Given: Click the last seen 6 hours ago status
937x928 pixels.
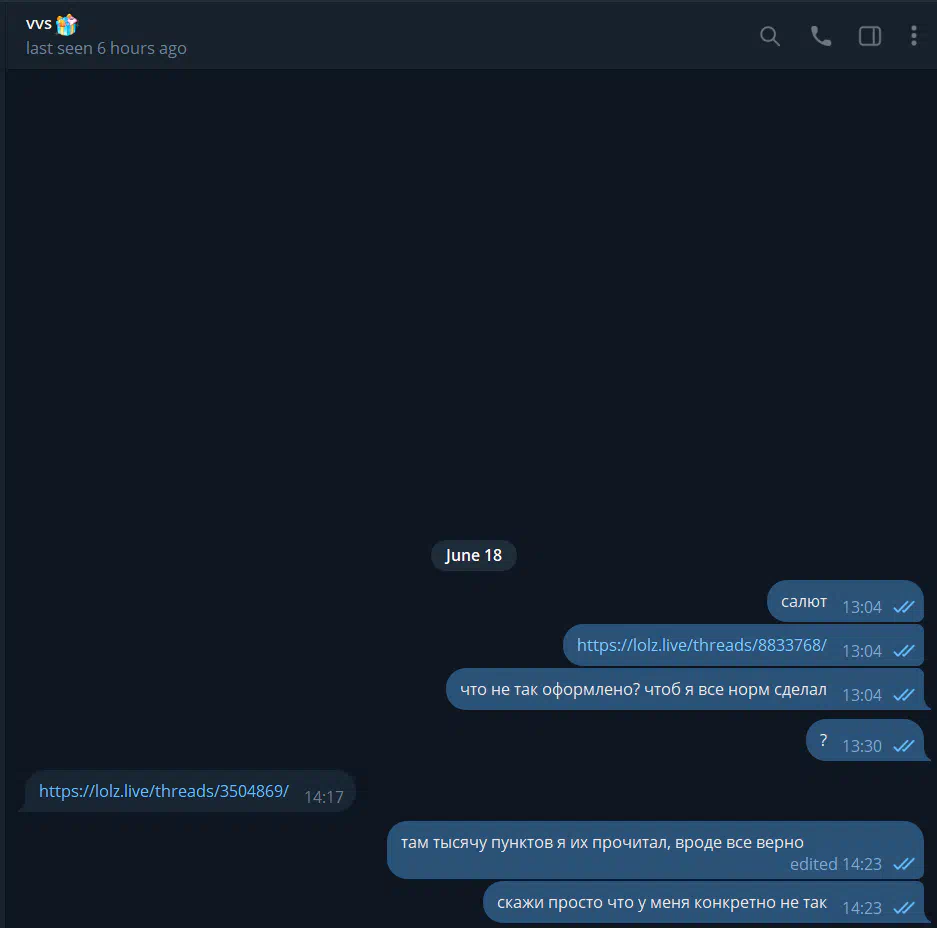Looking at the screenshot, I should [106, 48].
